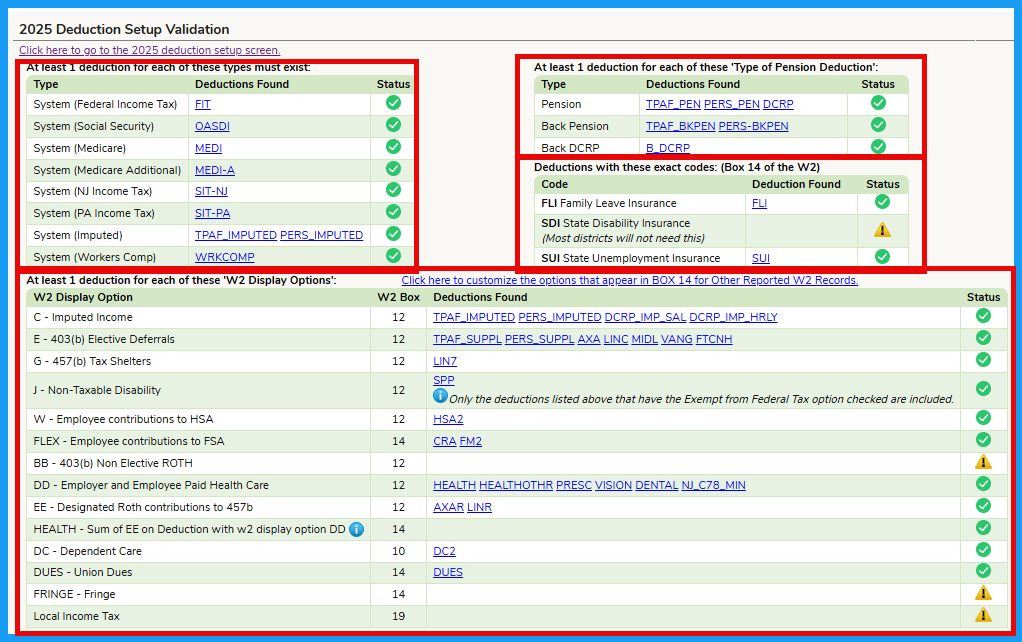Image resolution: width=1022 pixels, height=642 pixels.
Task: Open the TPAF_BKPEN back pension link
Action: 680,126
